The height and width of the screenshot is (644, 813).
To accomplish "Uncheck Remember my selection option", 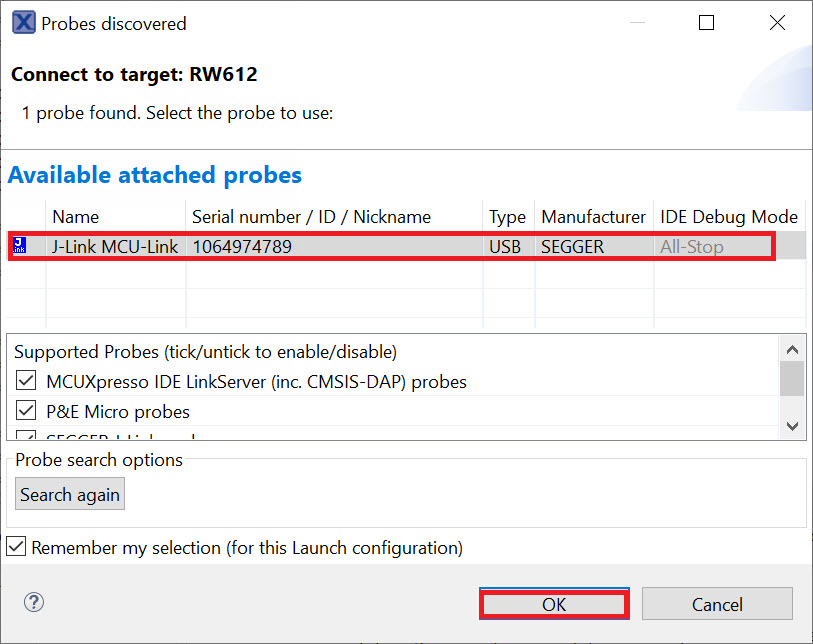I will [x=16, y=547].
